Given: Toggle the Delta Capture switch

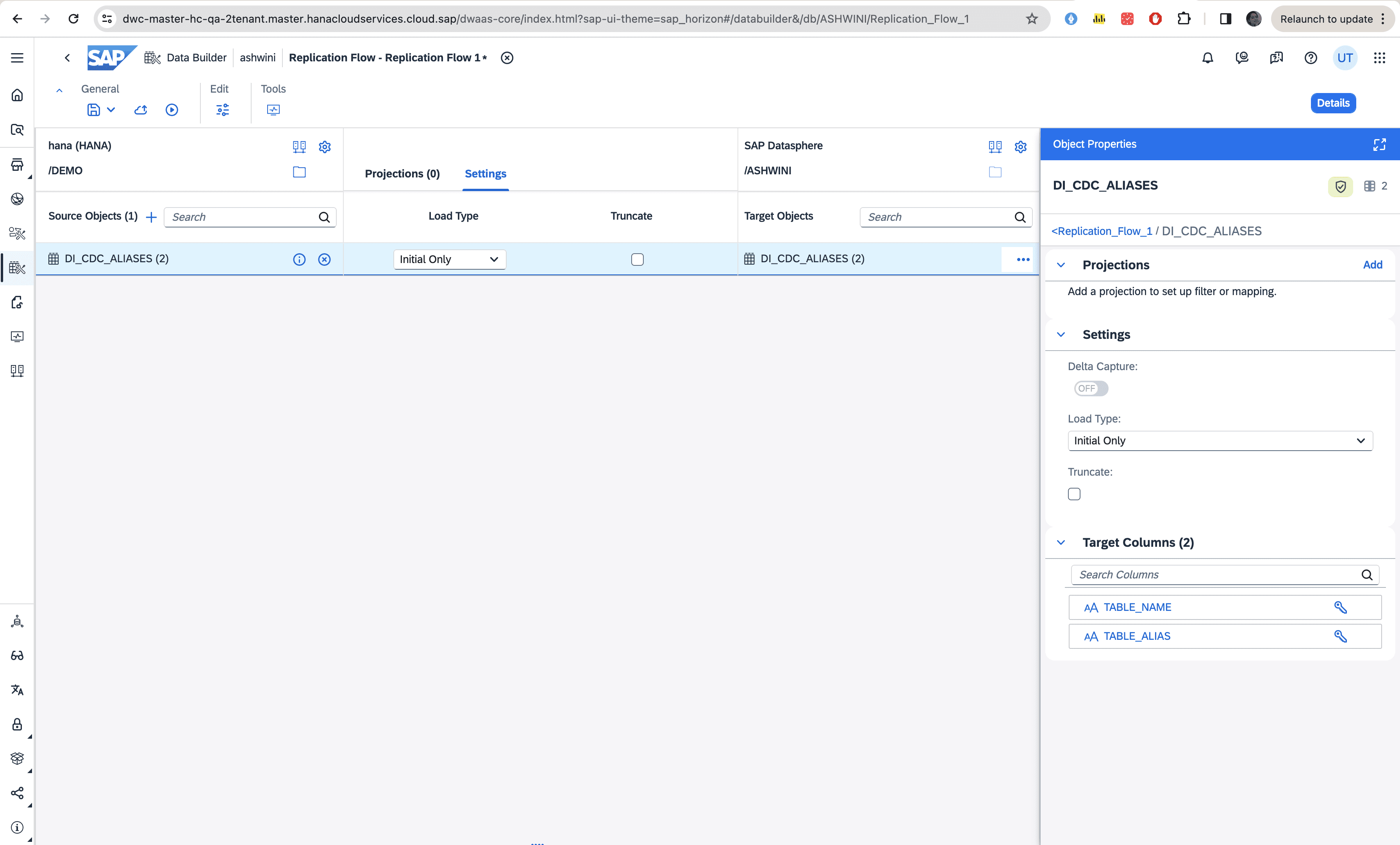Looking at the screenshot, I should click(1090, 388).
